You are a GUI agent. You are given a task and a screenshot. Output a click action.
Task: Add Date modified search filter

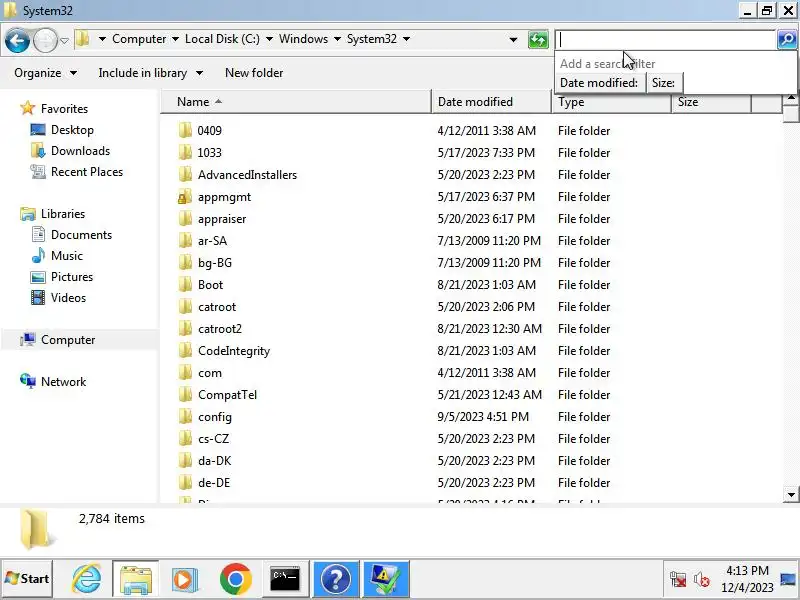click(x=598, y=83)
